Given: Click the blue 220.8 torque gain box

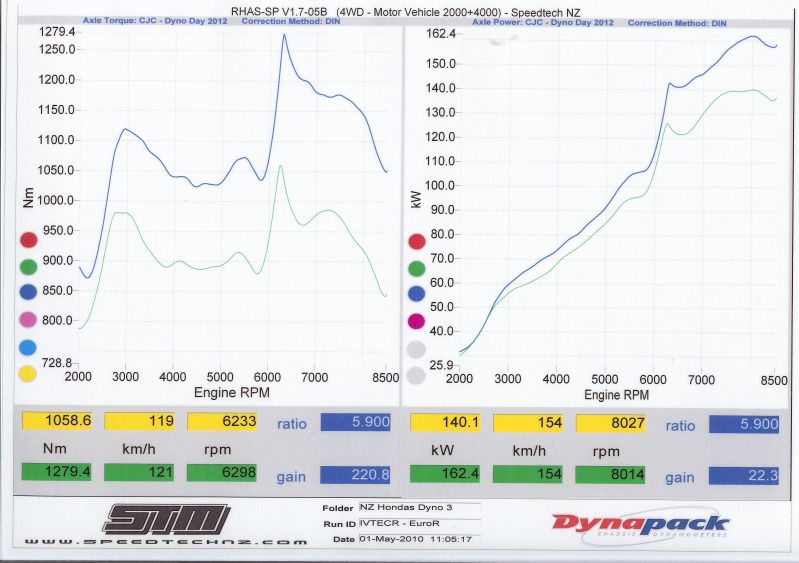Looking at the screenshot, I should click(354, 476).
